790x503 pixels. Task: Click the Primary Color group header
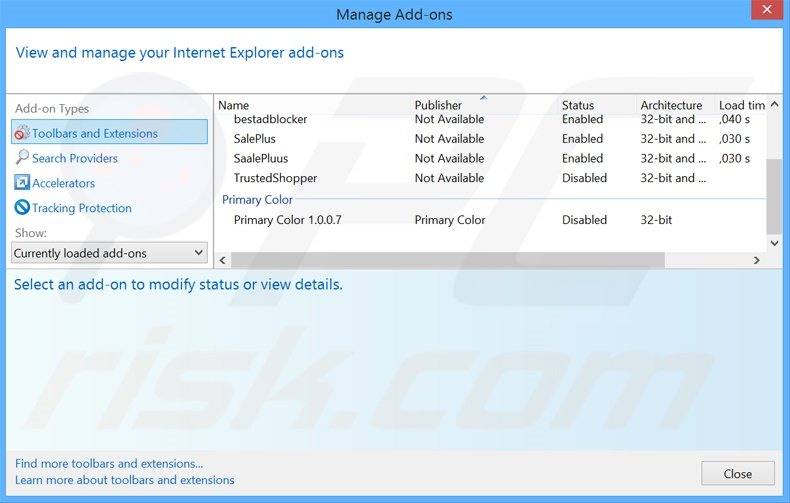(x=257, y=200)
